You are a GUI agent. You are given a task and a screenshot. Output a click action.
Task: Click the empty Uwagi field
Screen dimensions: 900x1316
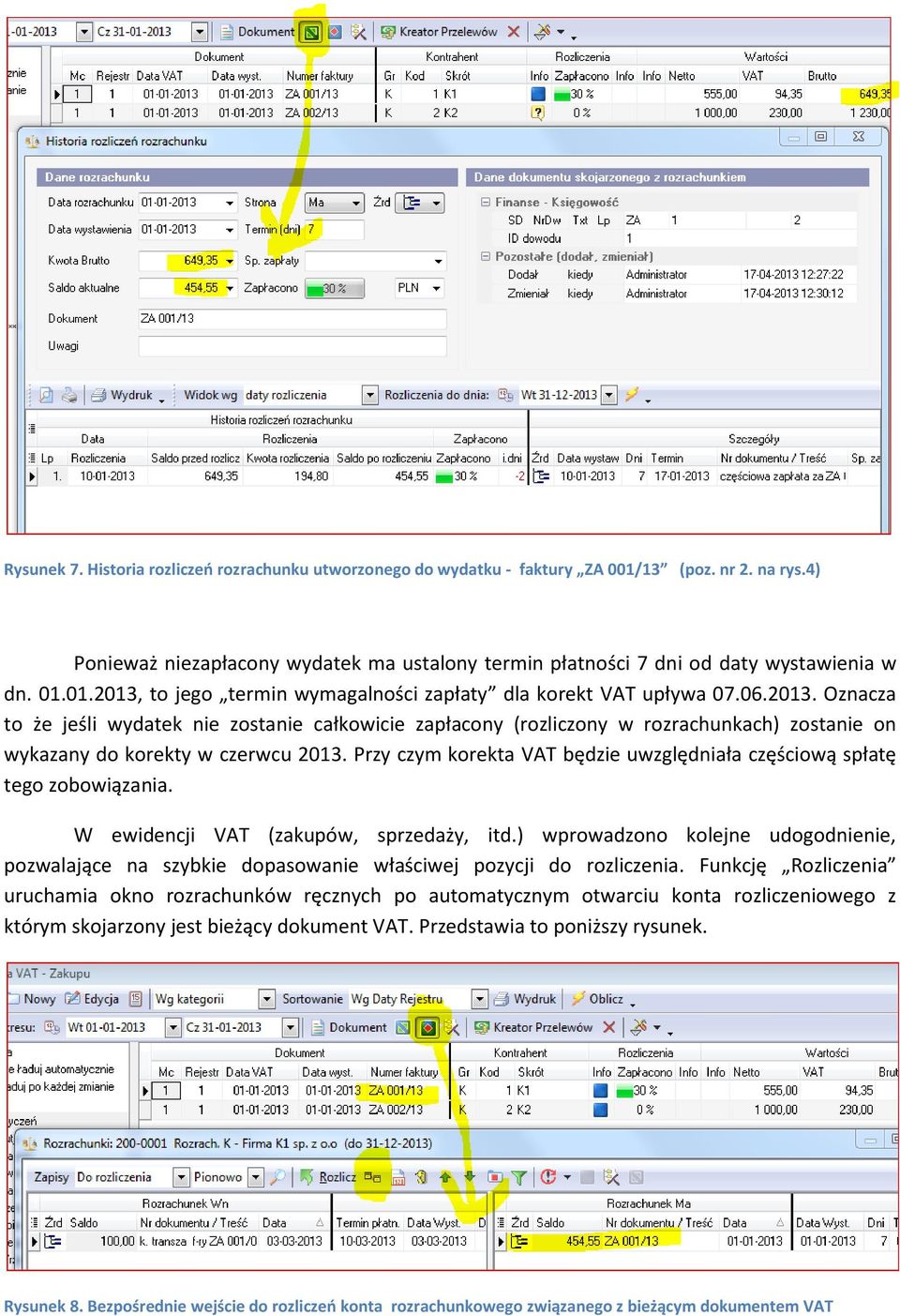[x=292, y=346]
